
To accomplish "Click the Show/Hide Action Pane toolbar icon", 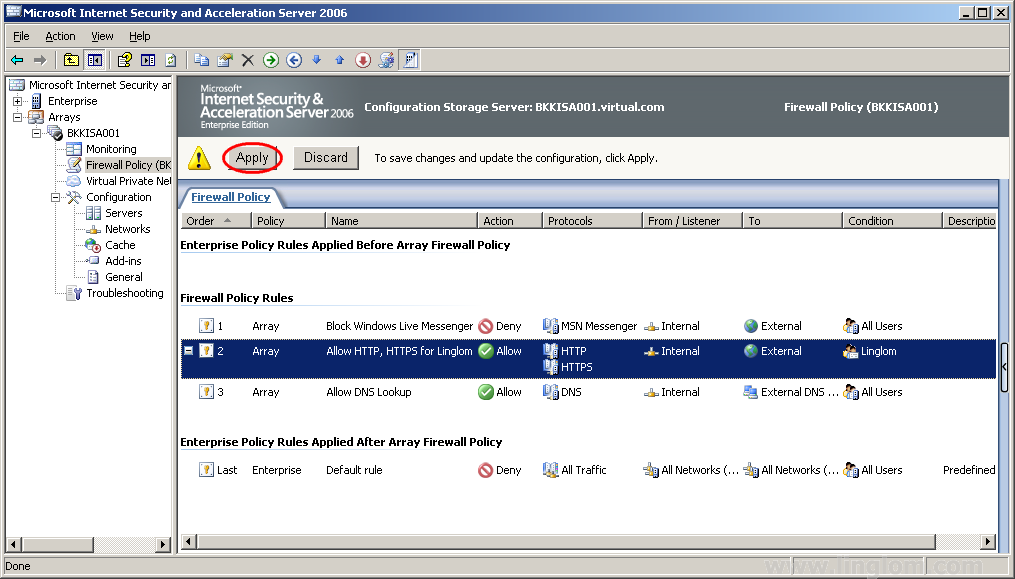I will [148, 60].
